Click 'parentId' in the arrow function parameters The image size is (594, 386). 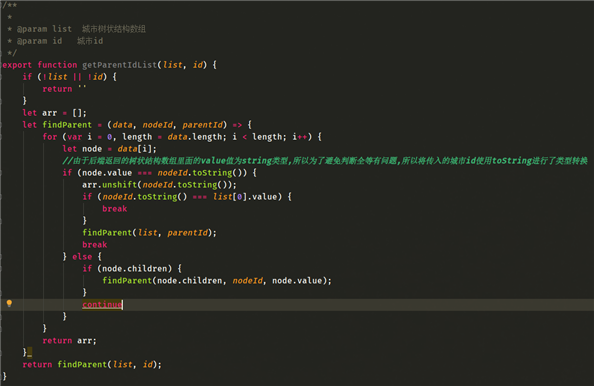click(x=203, y=125)
